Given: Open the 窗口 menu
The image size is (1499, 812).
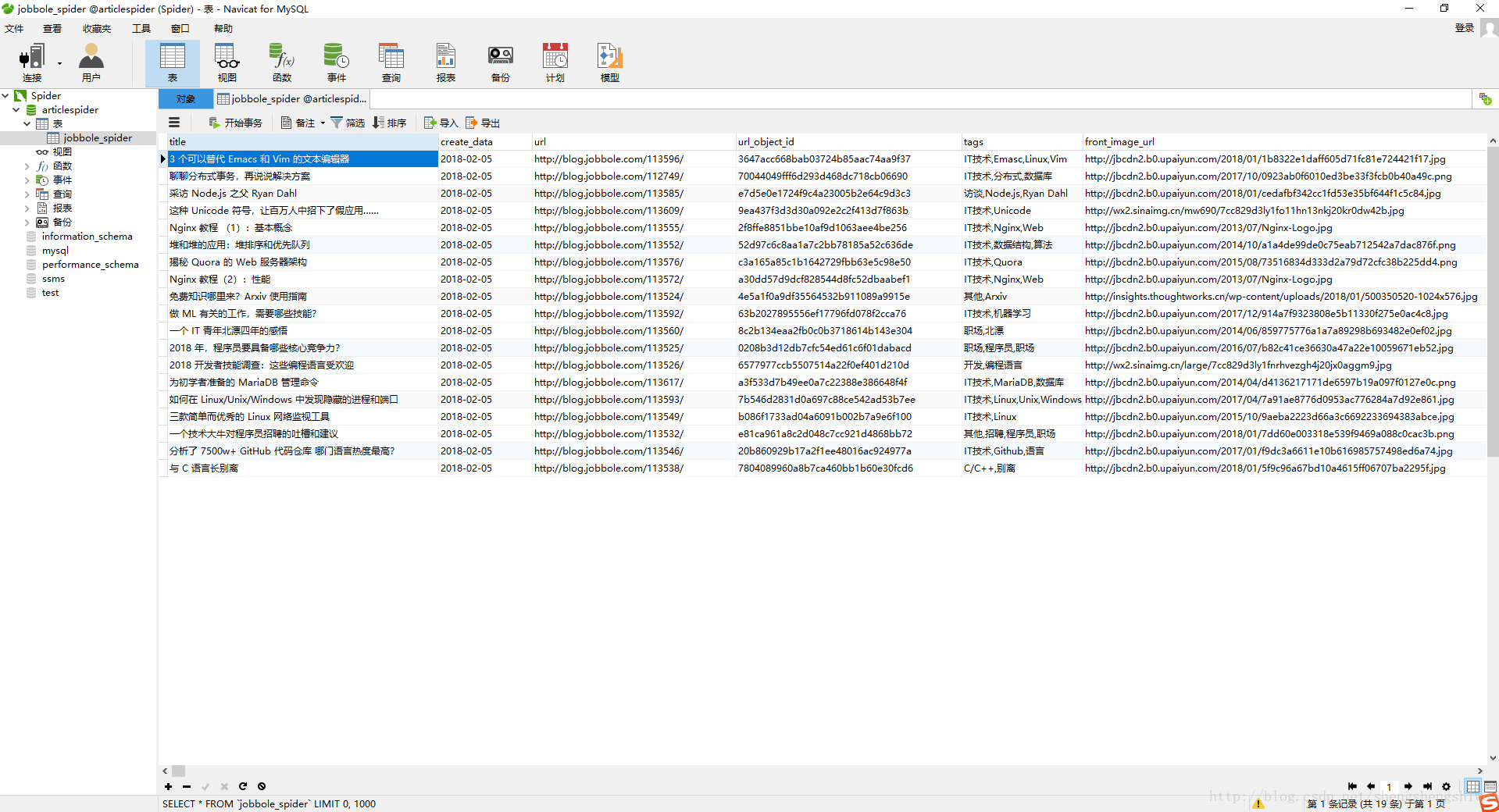Looking at the screenshot, I should coord(180,28).
